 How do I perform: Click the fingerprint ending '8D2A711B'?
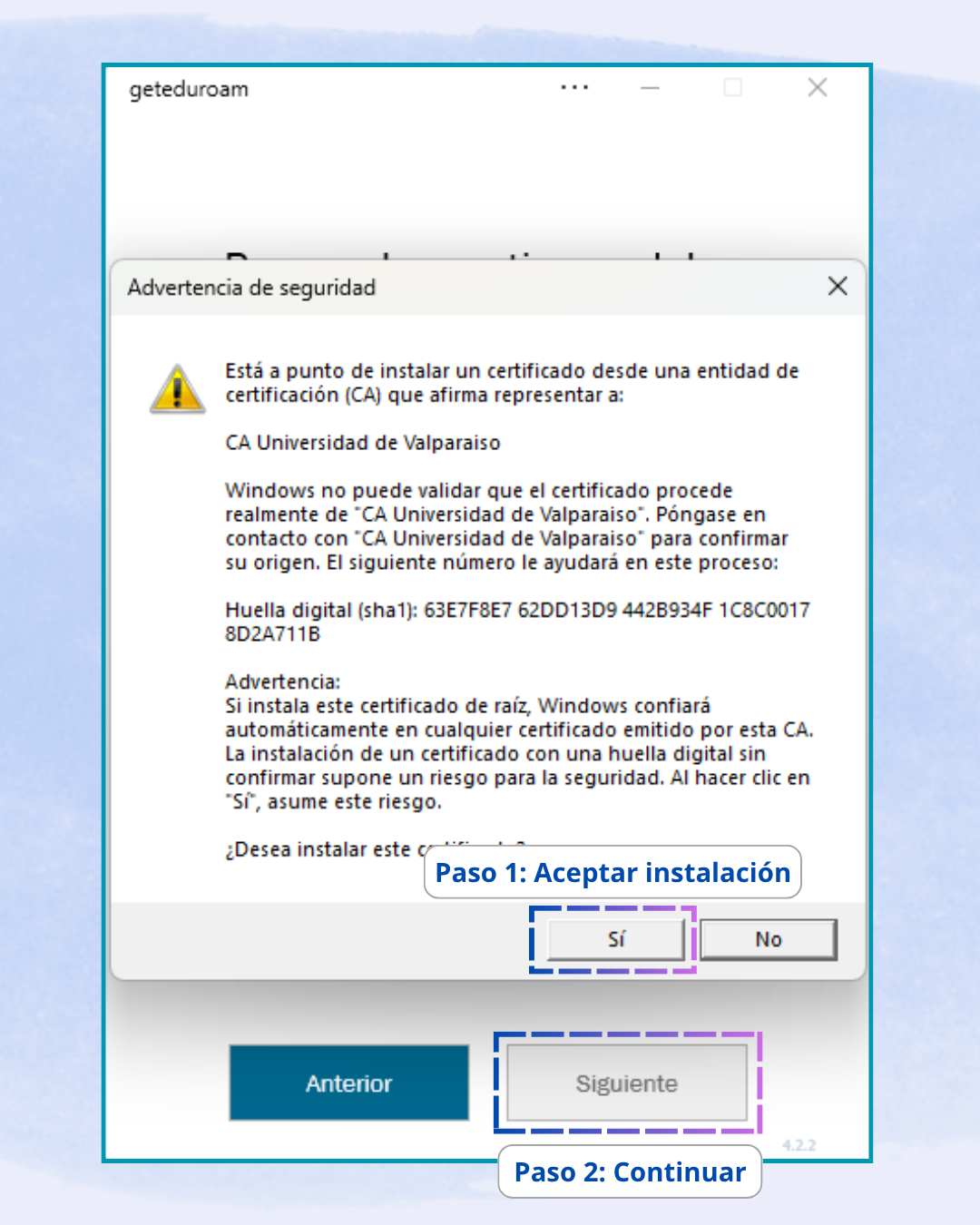273,634
